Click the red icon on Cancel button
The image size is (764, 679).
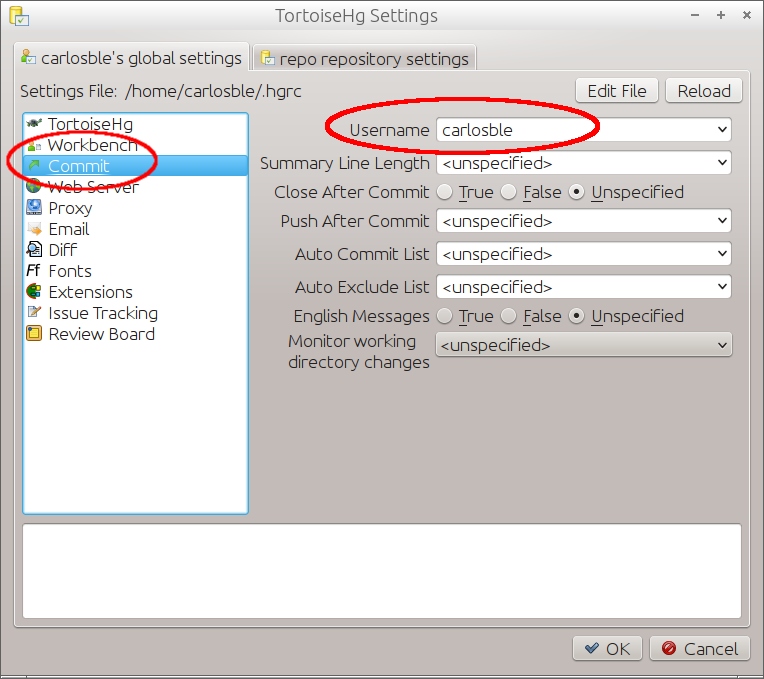pyautogui.click(x=668, y=649)
